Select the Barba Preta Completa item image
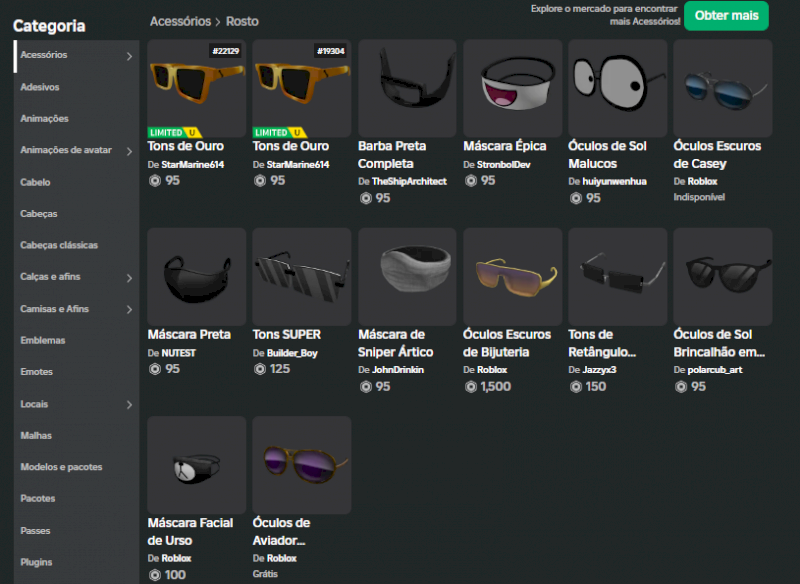 pos(407,88)
